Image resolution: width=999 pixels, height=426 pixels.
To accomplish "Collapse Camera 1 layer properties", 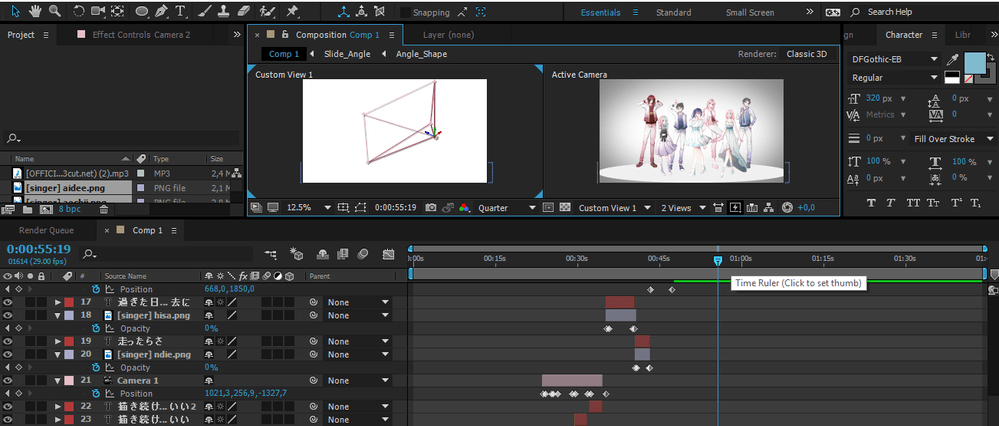I will point(58,381).
